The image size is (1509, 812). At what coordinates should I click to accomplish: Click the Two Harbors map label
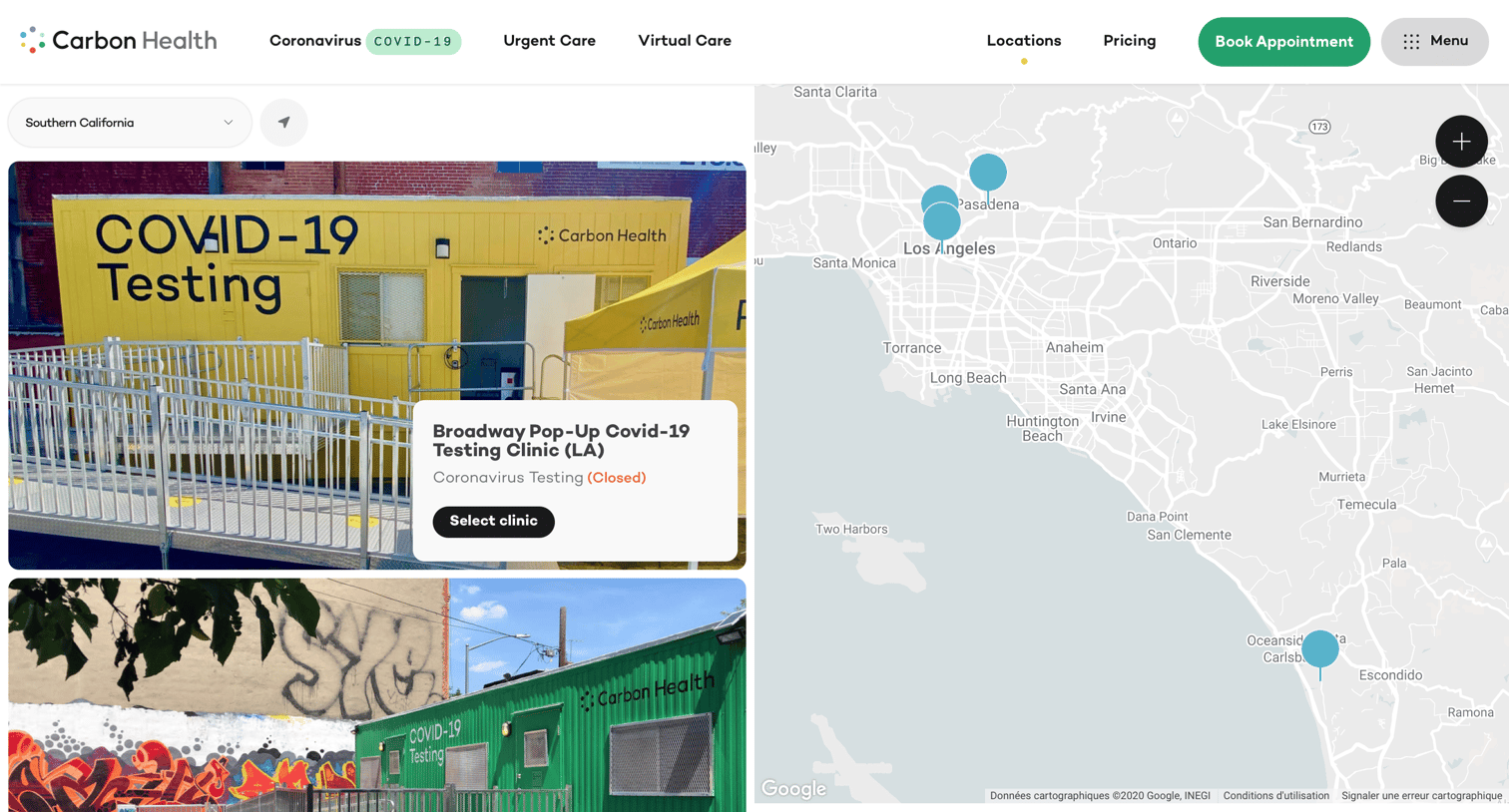click(x=851, y=530)
